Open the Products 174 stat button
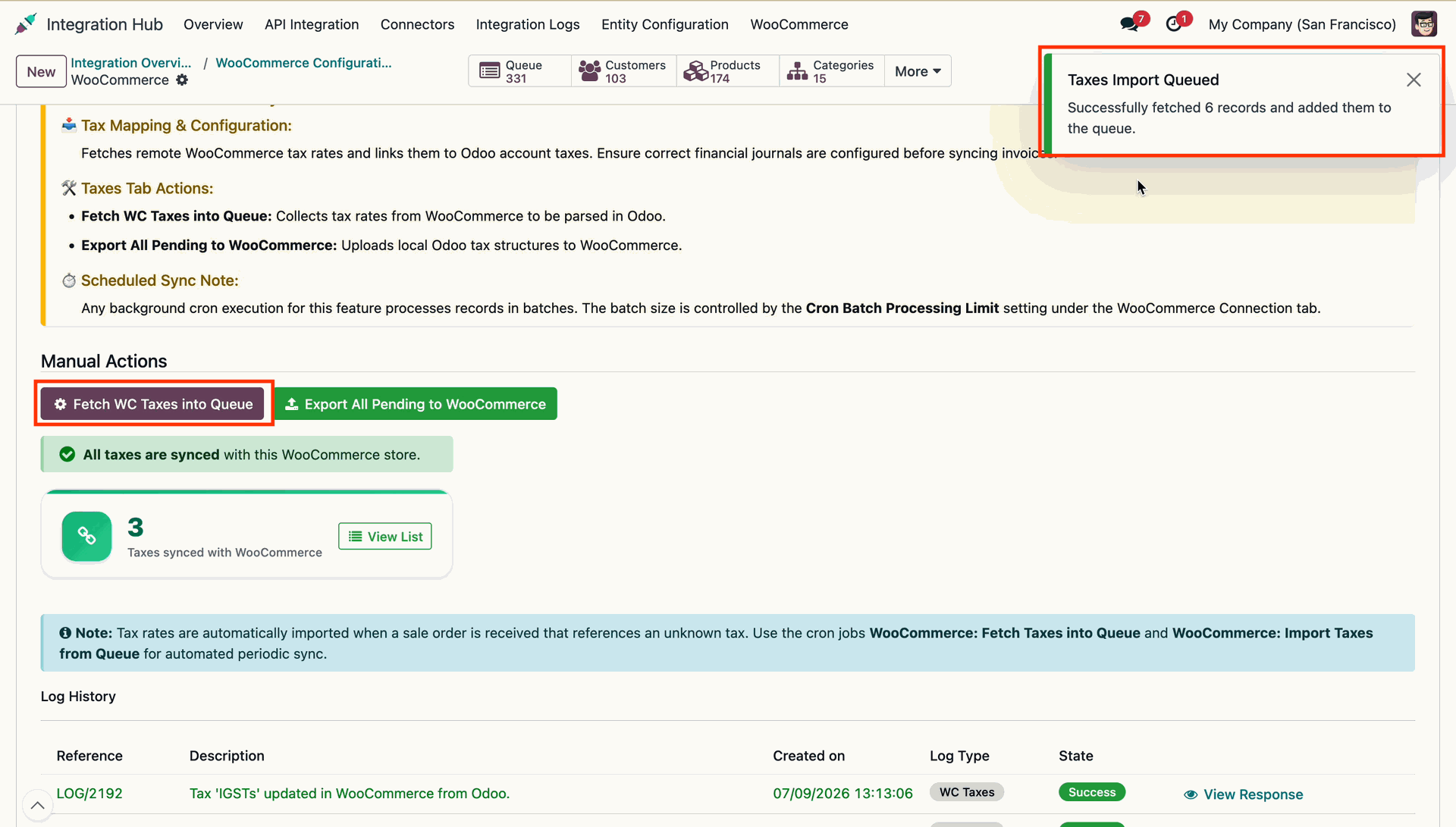 point(726,71)
